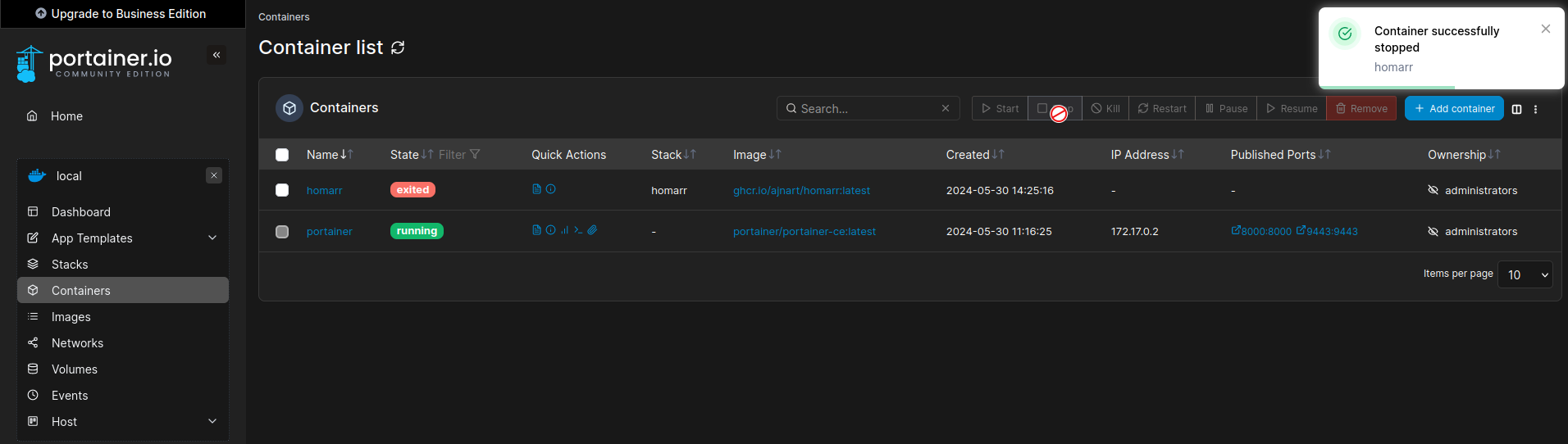The image size is (1568, 444).
Task: Open the portainer container link
Action: pyautogui.click(x=329, y=231)
